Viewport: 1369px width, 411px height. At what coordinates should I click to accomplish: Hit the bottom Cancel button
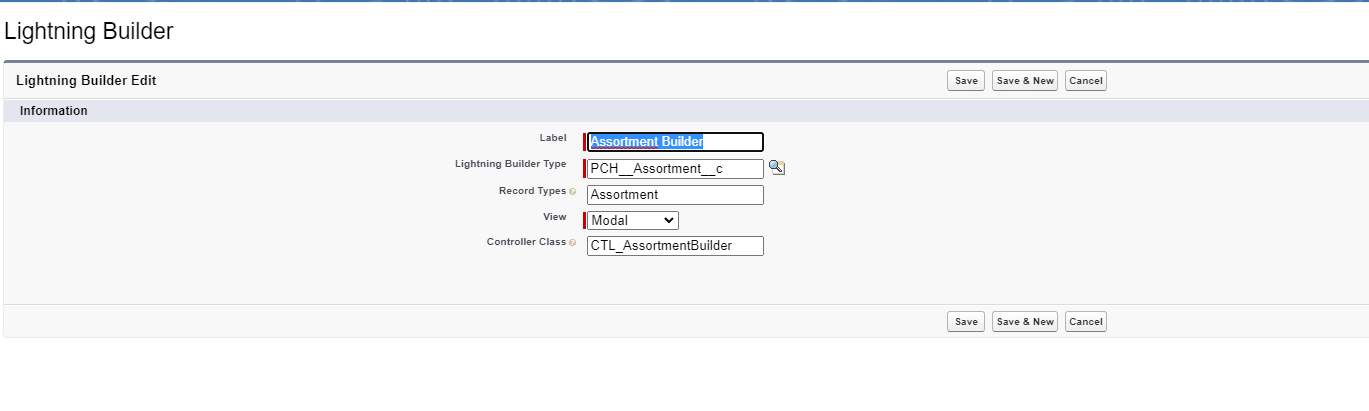1085,322
